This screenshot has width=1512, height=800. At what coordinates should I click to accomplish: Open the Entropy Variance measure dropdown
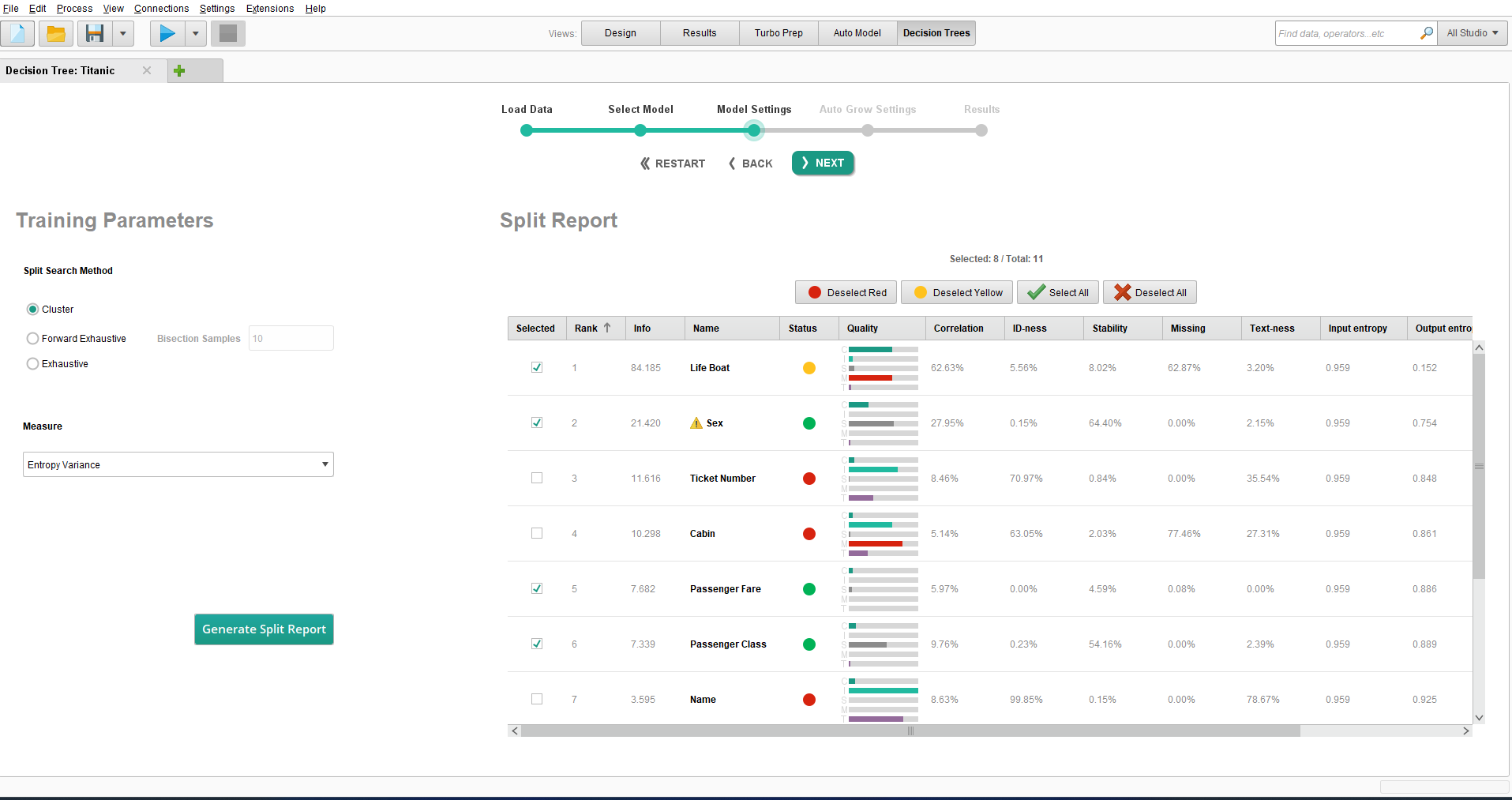pos(178,464)
